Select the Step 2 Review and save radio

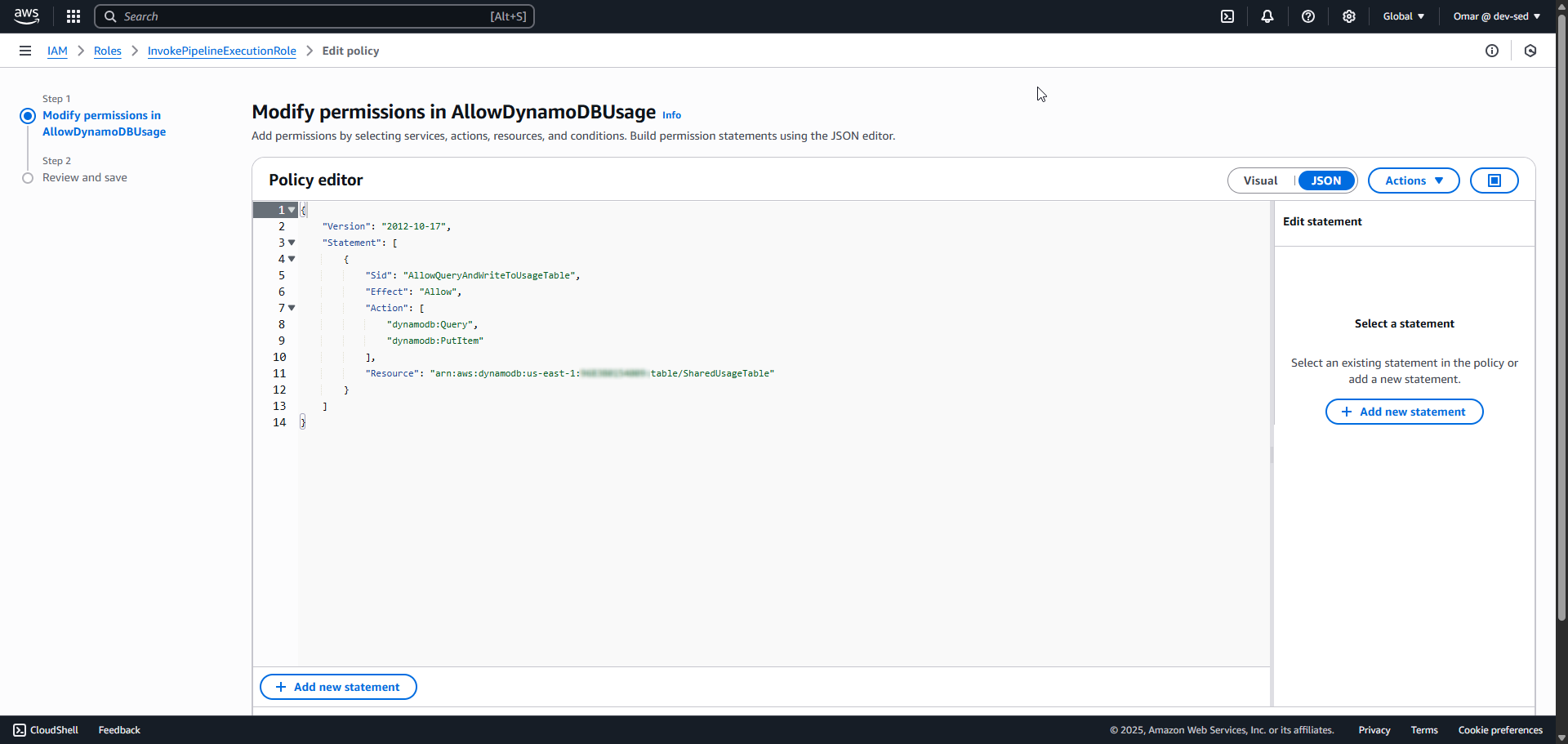[x=28, y=178]
